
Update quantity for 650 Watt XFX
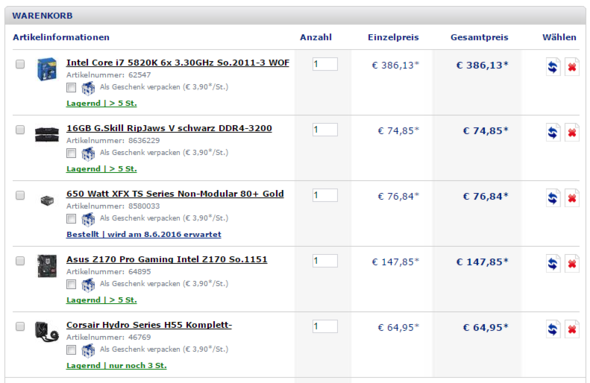(553, 198)
